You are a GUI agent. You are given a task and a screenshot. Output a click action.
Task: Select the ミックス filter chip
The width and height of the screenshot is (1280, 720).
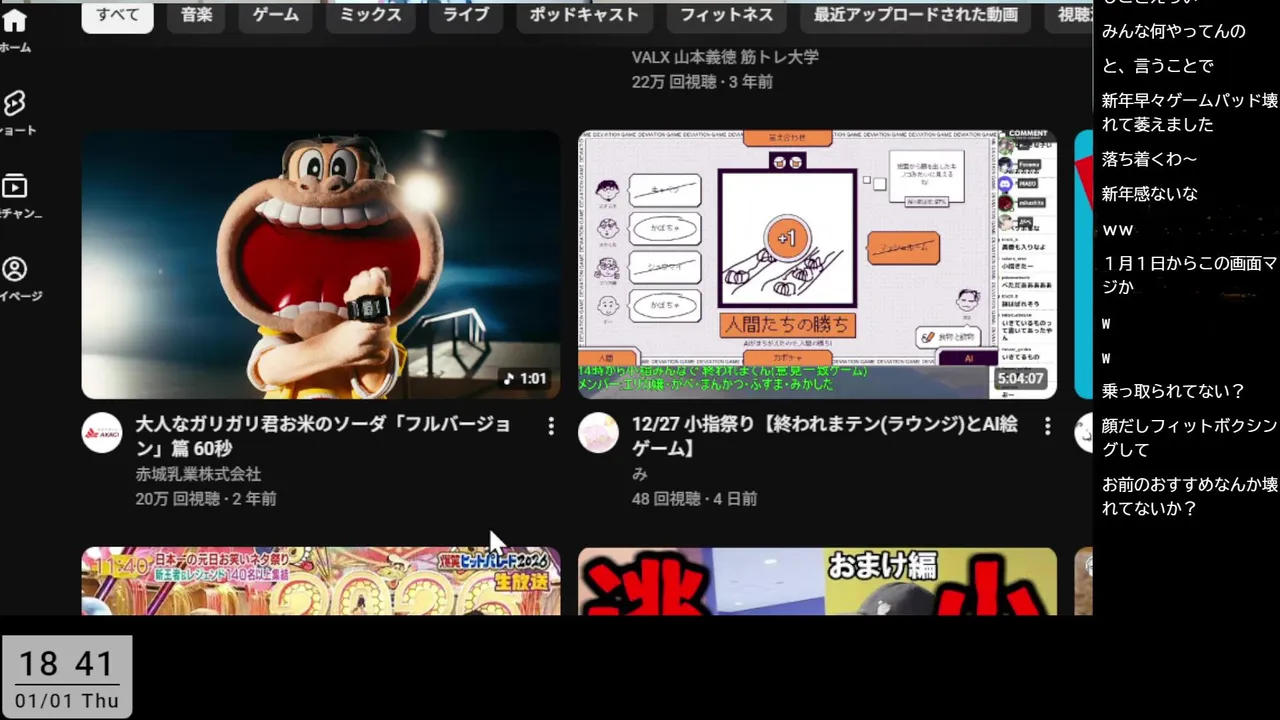tap(371, 15)
